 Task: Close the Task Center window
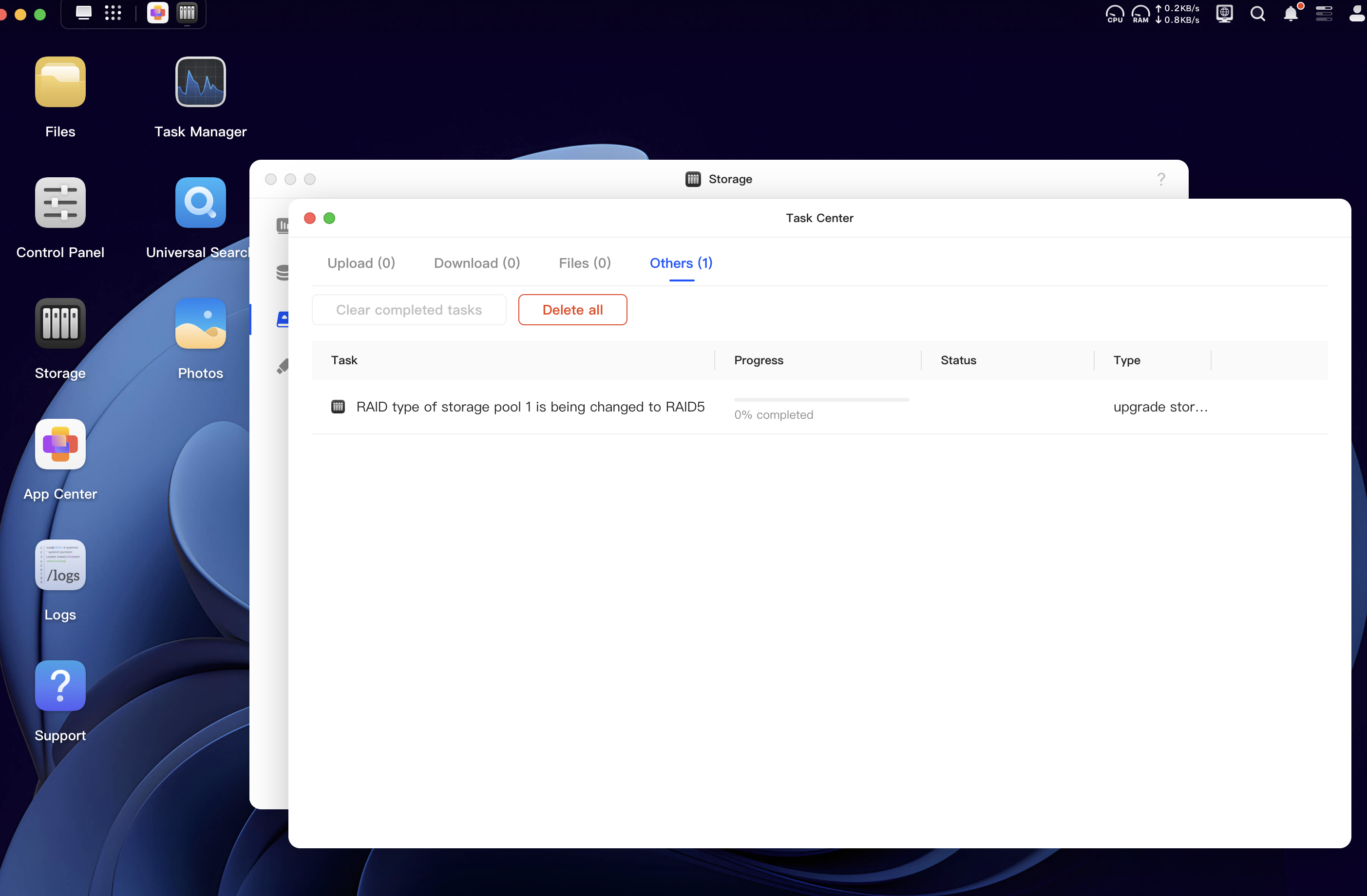(x=309, y=218)
